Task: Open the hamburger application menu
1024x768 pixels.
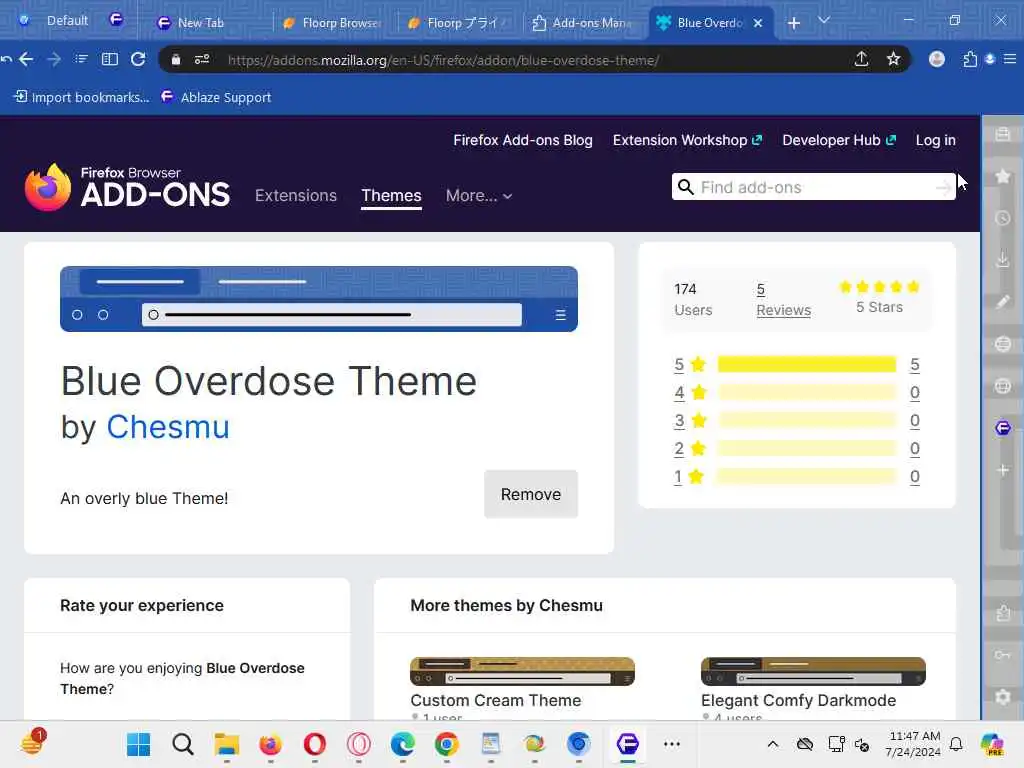Action: (1010, 59)
